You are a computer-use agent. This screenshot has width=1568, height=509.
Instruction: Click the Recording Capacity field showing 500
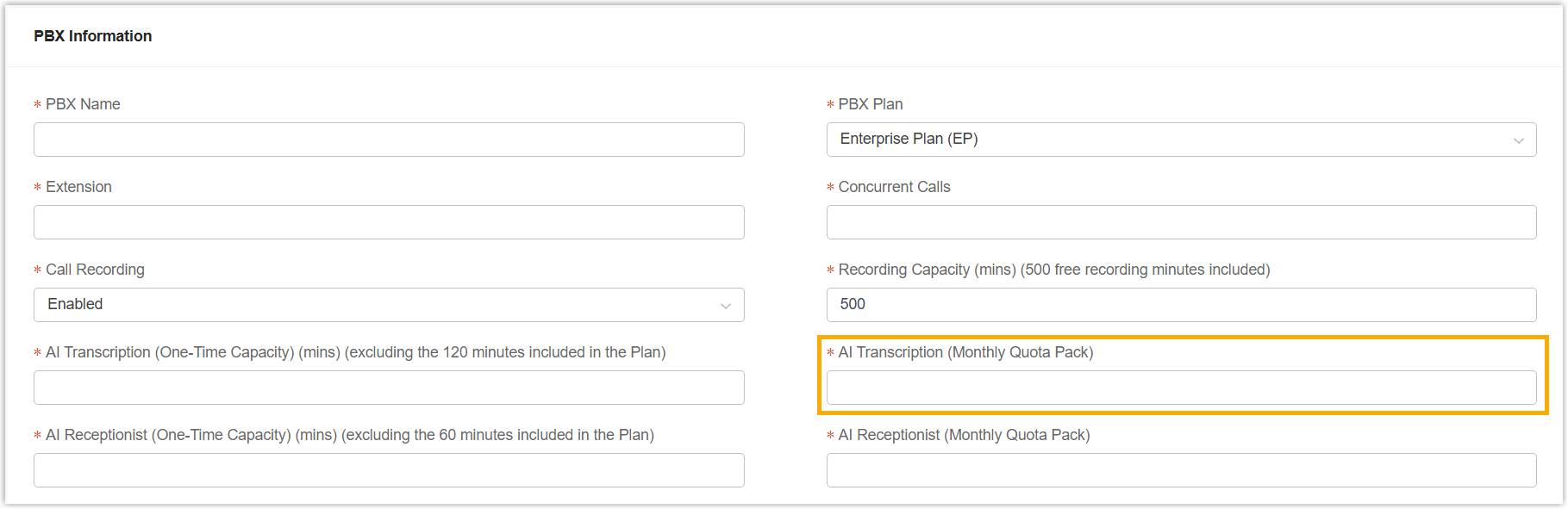1181,305
